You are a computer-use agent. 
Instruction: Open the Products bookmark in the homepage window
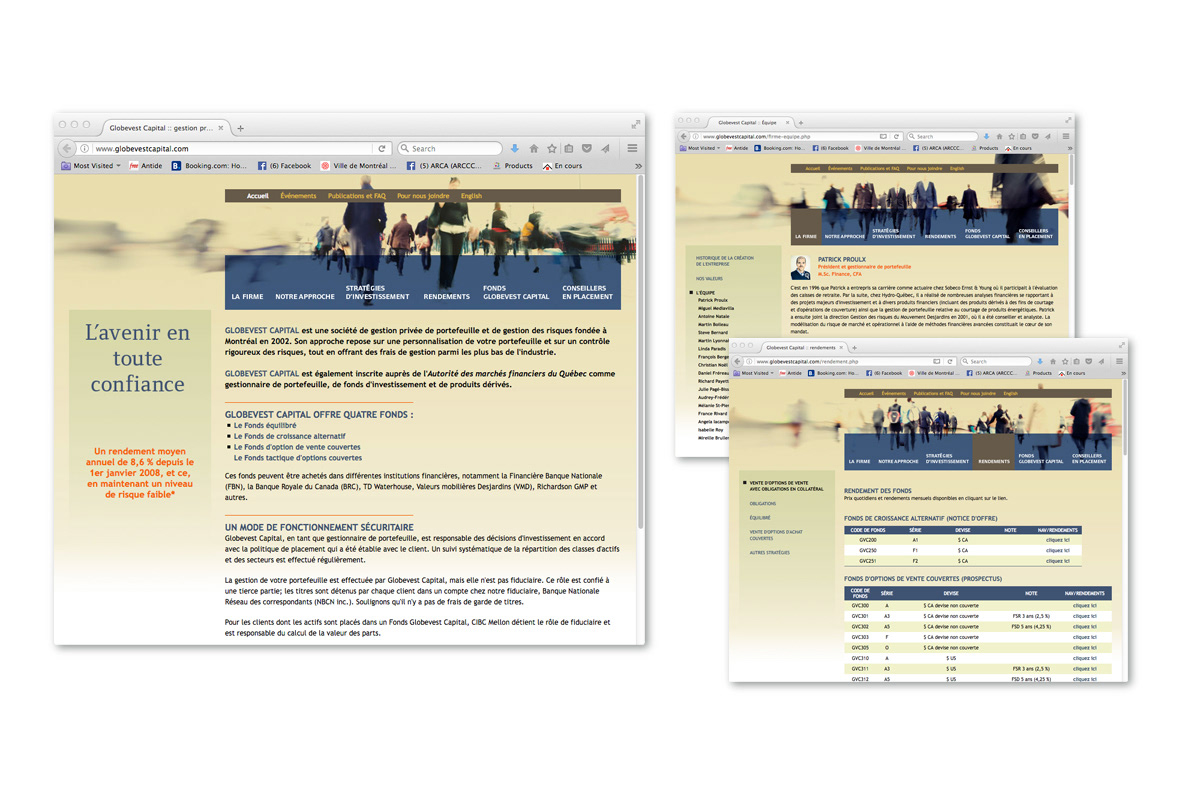point(514,166)
